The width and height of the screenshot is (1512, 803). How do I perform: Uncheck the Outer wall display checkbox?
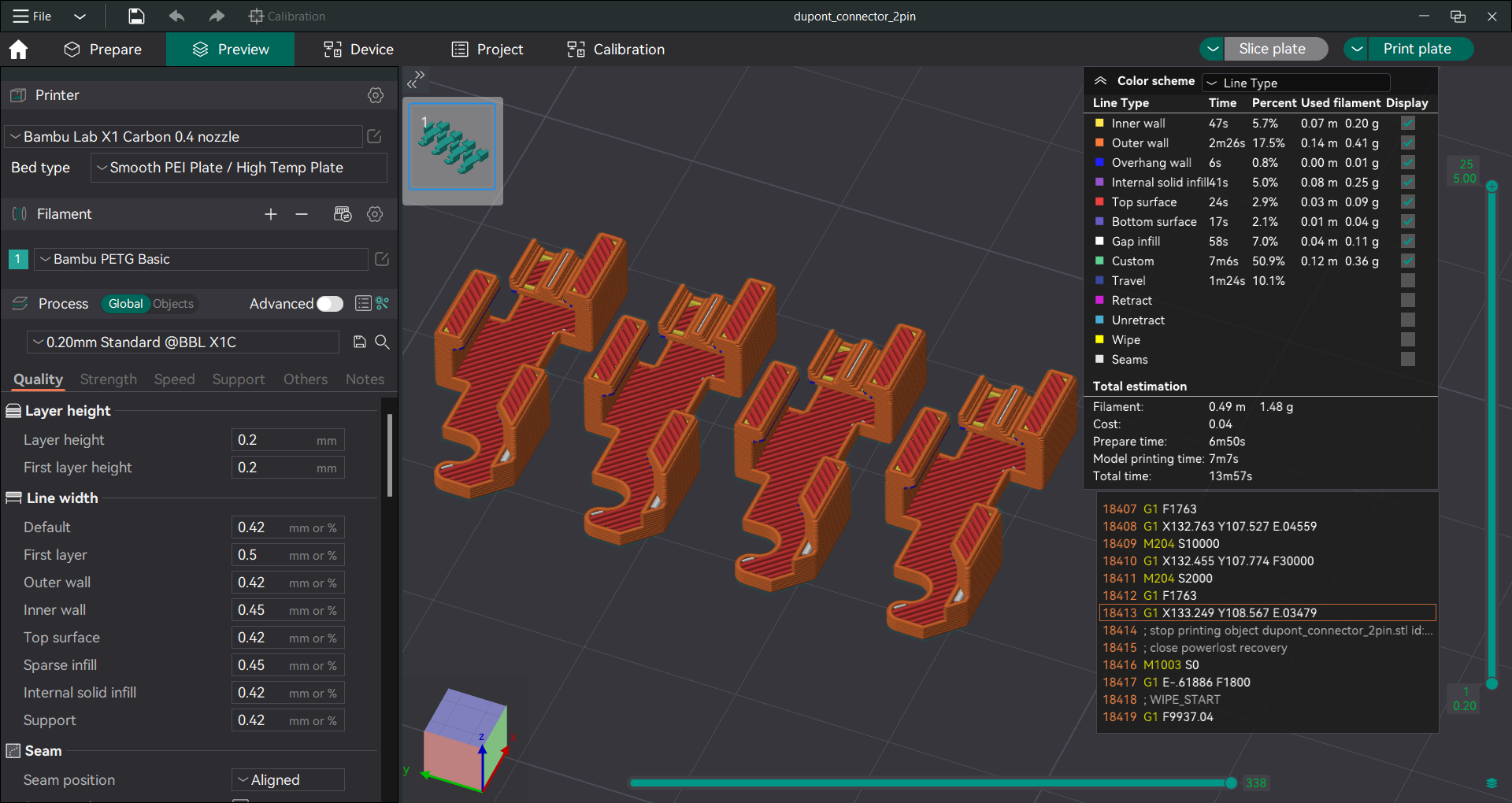[x=1408, y=142]
